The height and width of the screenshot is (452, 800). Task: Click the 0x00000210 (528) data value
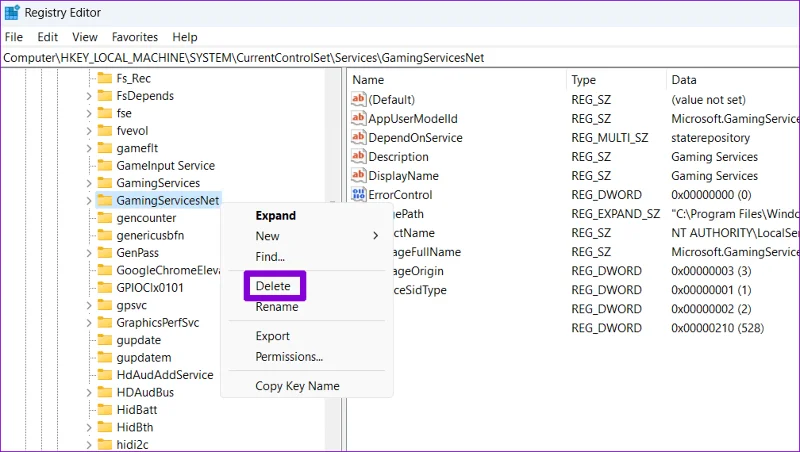tap(717, 328)
